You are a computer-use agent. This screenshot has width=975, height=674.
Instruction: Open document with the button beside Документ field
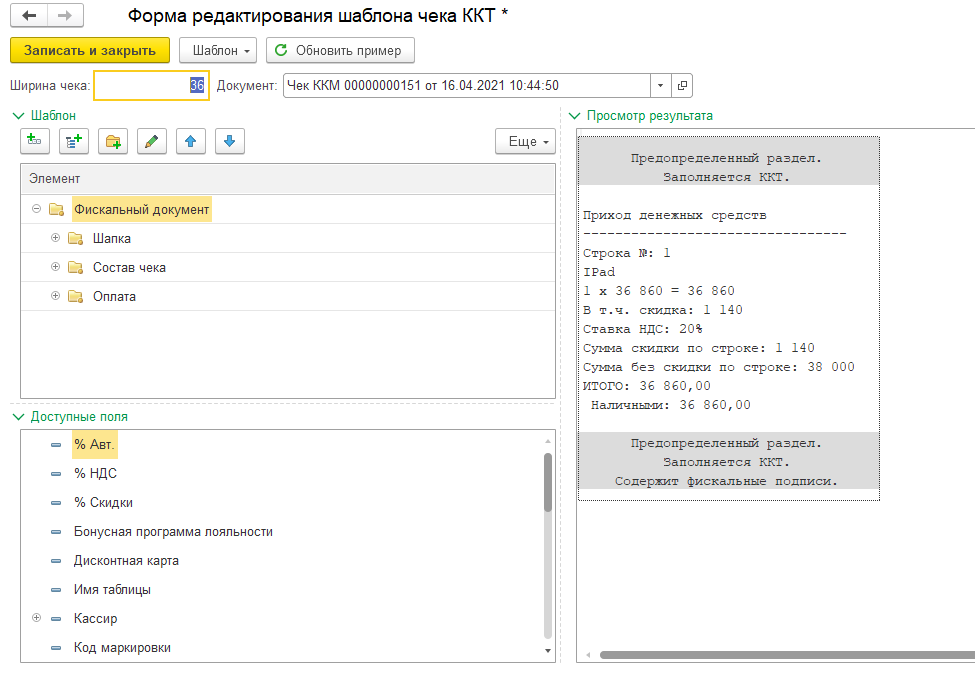(x=682, y=85)
